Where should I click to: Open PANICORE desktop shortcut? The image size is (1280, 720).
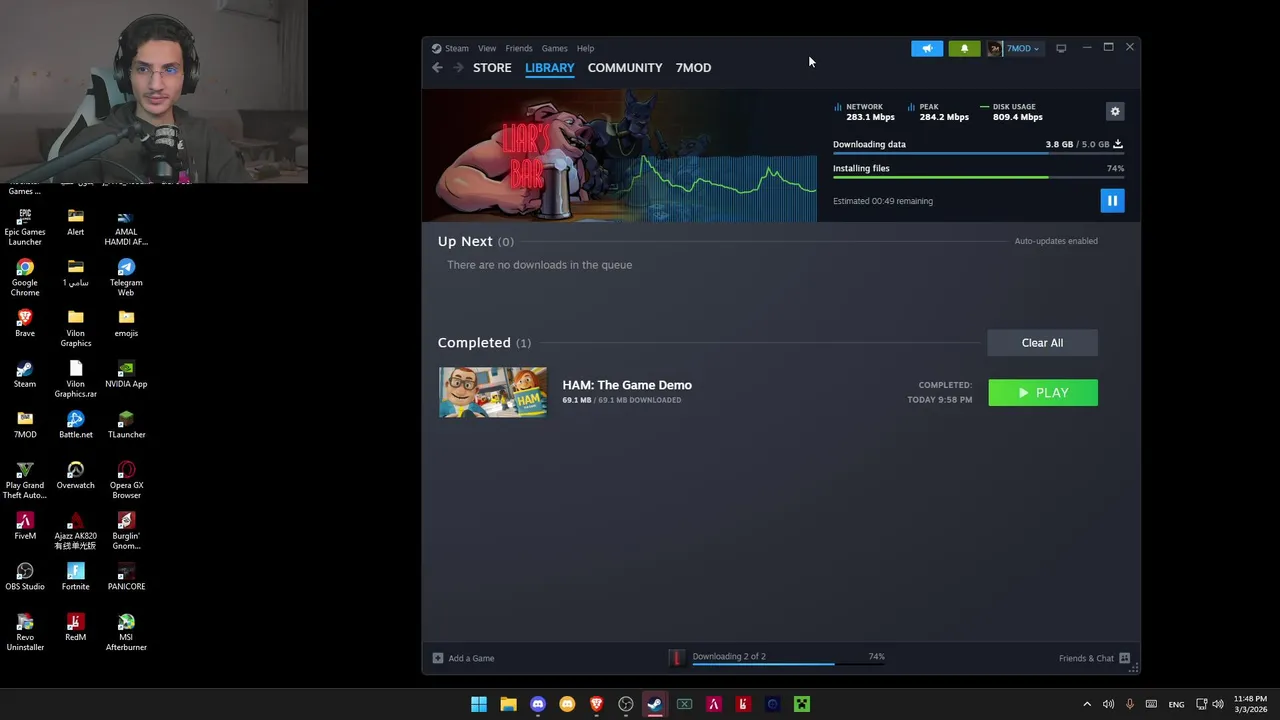(x=126, y=577)
